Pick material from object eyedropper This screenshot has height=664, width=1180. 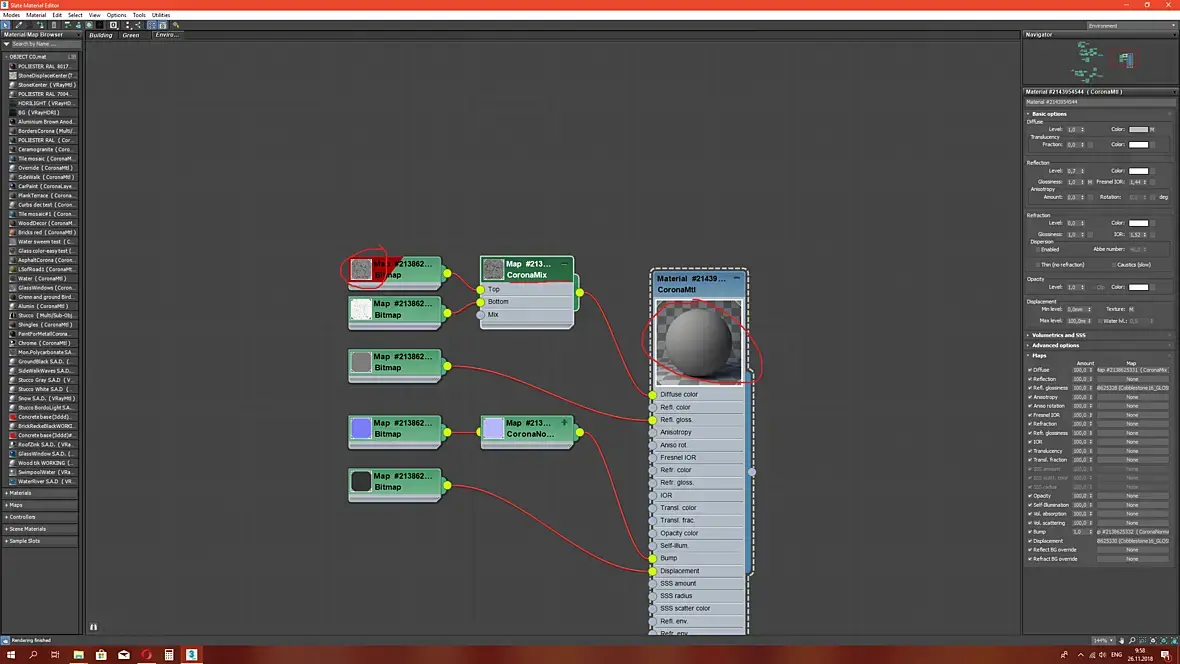point(19,25)
